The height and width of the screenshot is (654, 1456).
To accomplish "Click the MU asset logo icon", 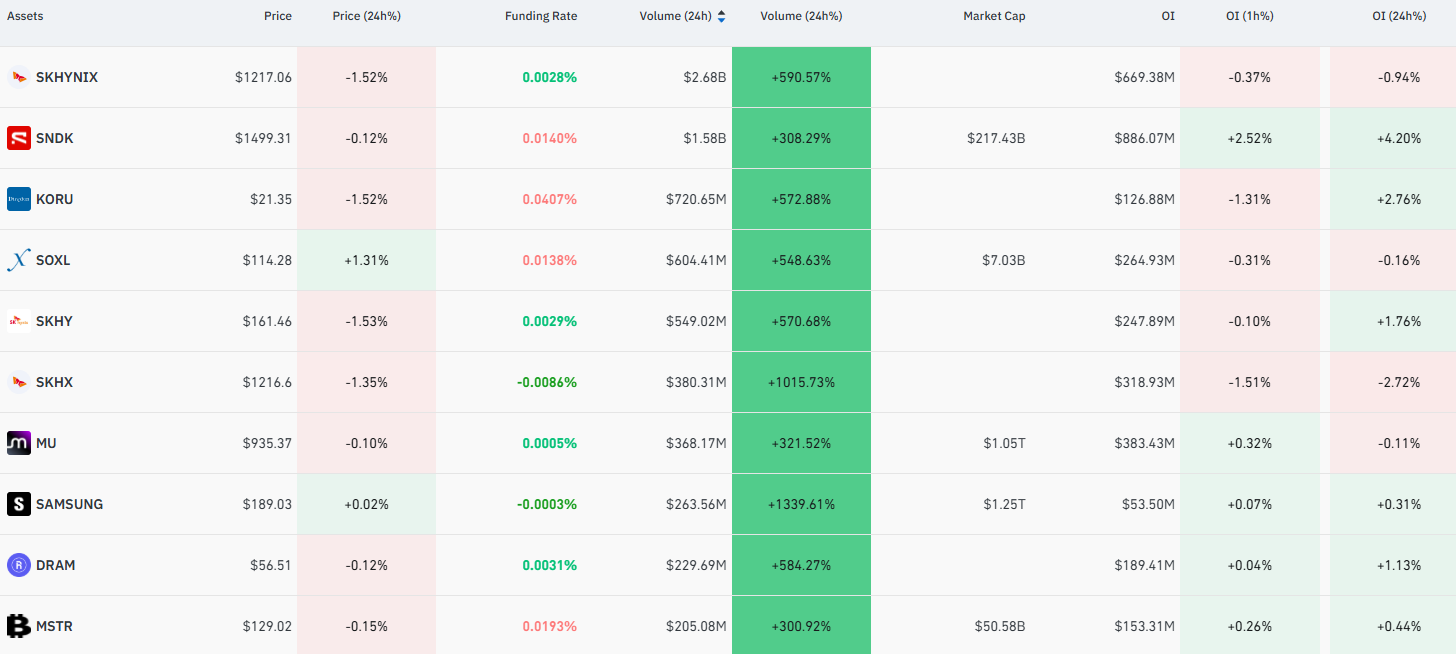I will point(19,443).
